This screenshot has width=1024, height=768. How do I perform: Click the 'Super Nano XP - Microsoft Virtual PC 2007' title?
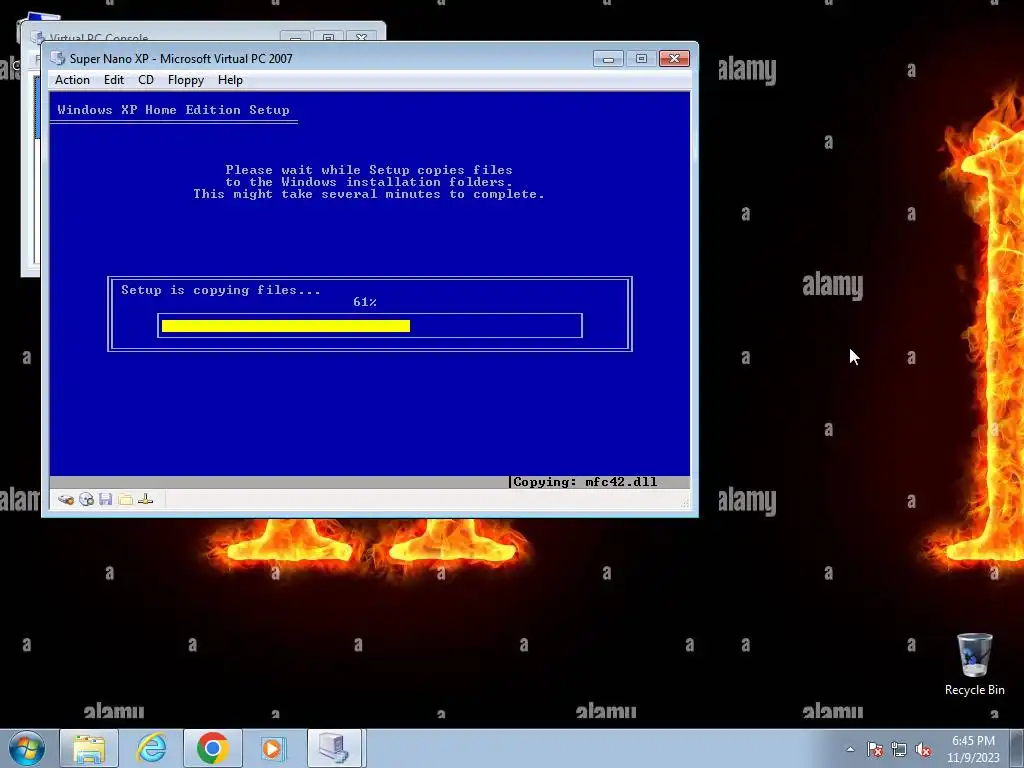[181, 59]
